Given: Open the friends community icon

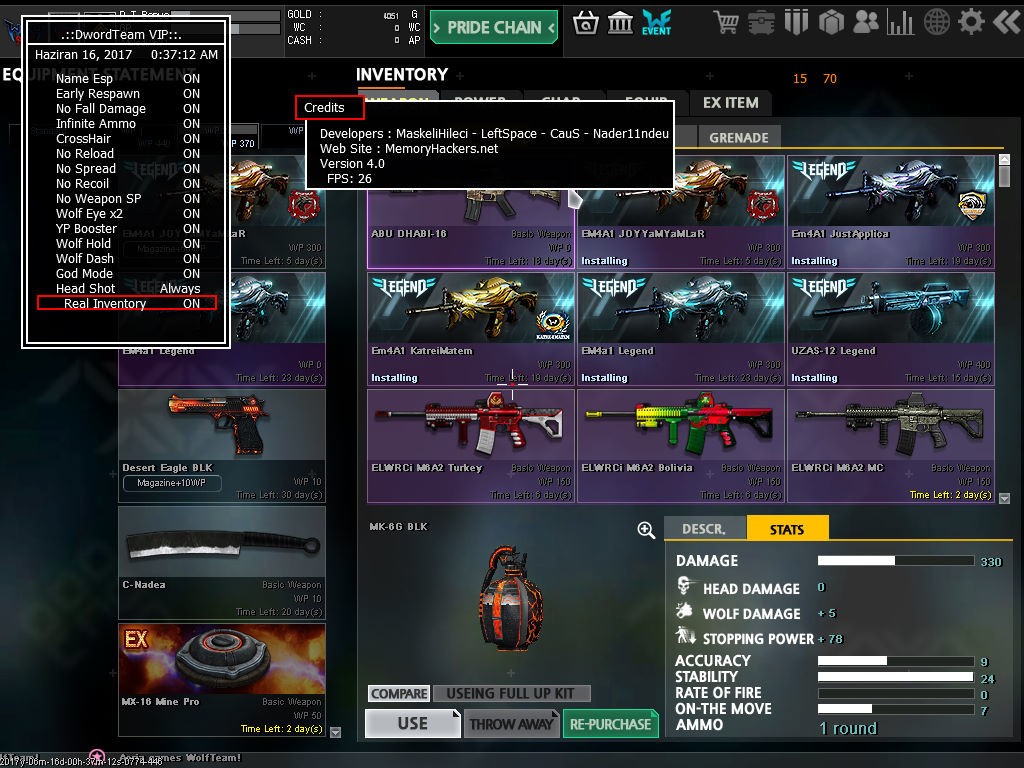Looking at the screenshot, I should point(866,23).
